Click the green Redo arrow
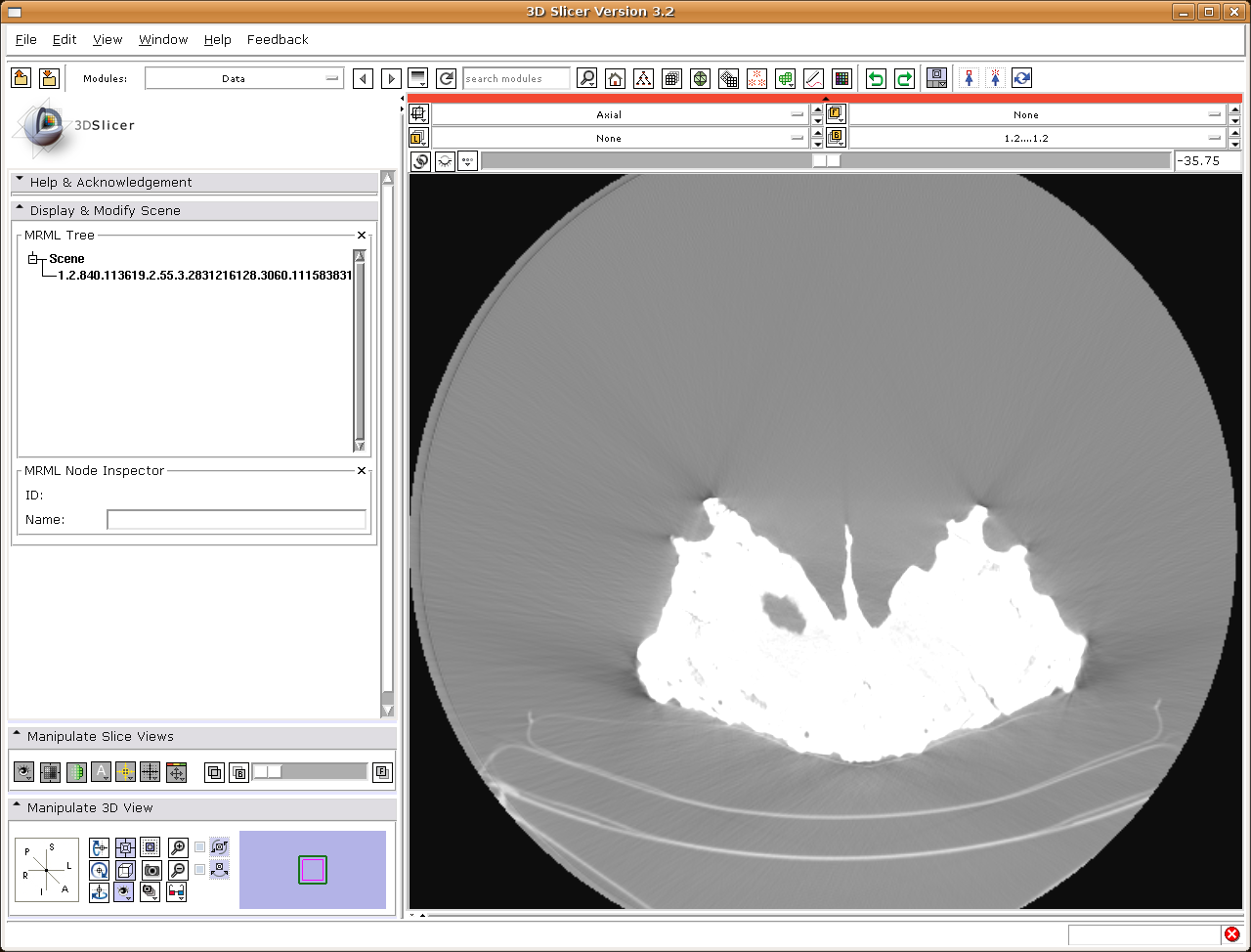Screen dimensions: 1251x952 904,78
